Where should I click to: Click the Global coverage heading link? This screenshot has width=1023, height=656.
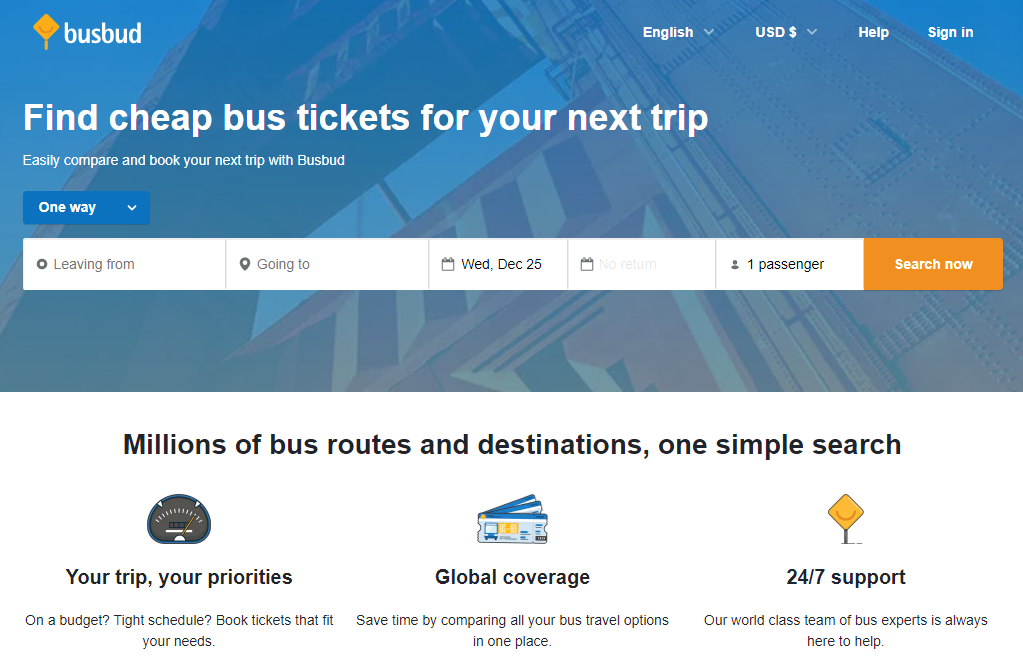click(512, 577)
